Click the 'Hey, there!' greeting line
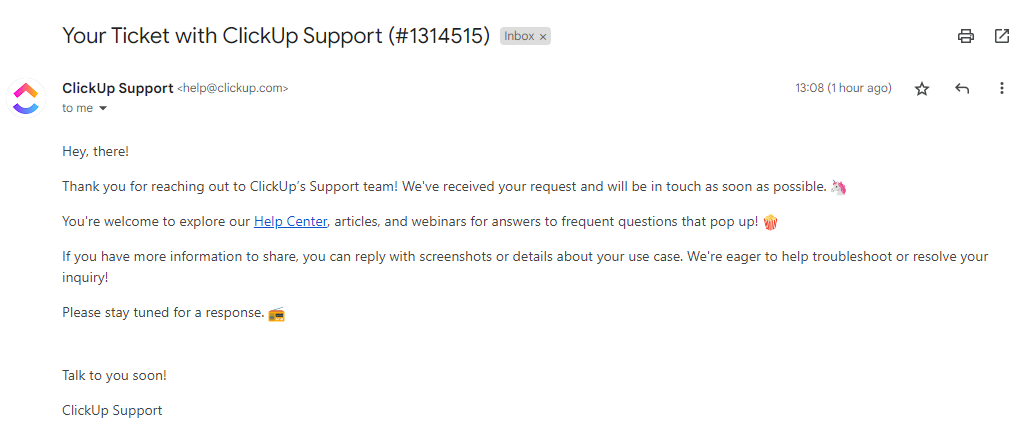Viewport: 1026px width, 442px height. (x=96, y=151)
